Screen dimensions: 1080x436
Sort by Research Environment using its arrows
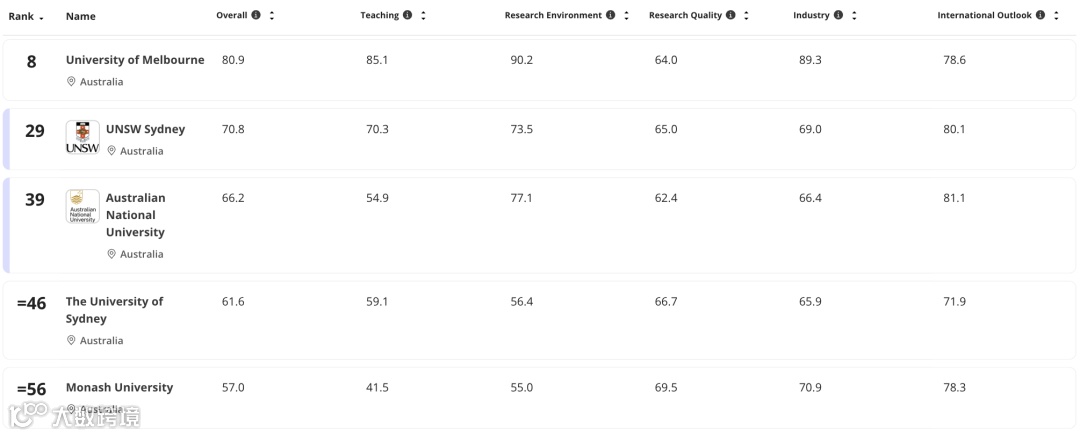626,16
